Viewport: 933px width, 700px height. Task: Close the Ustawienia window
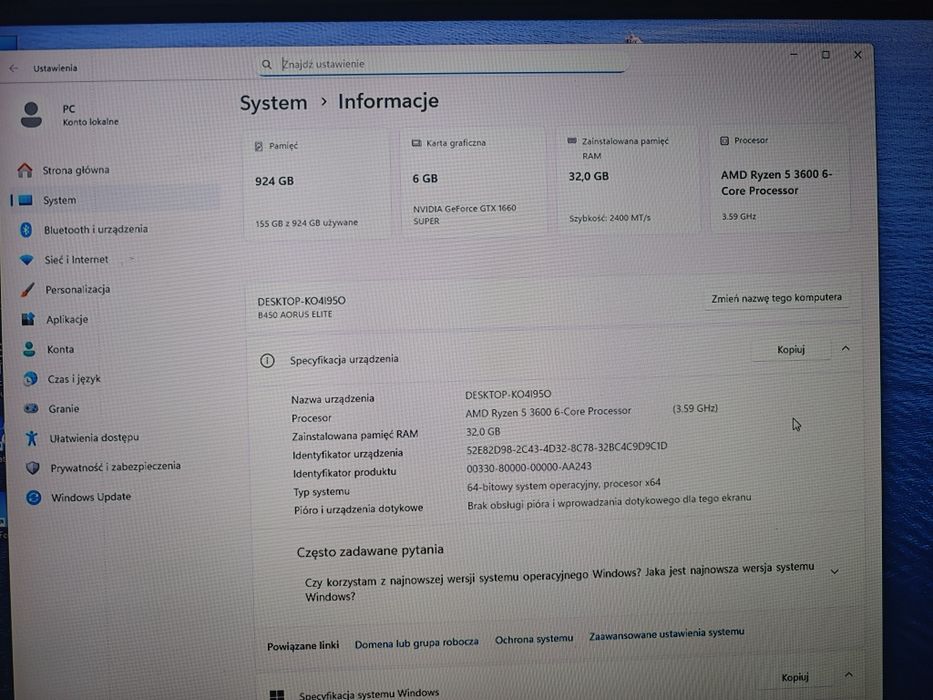pos(857,55)
